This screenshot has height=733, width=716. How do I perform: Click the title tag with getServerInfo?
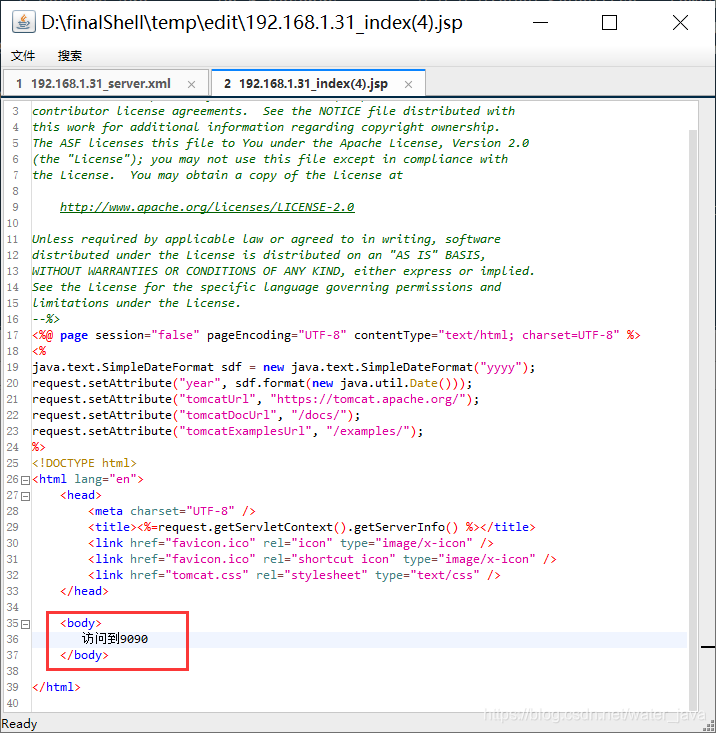(x=312, y=527)
